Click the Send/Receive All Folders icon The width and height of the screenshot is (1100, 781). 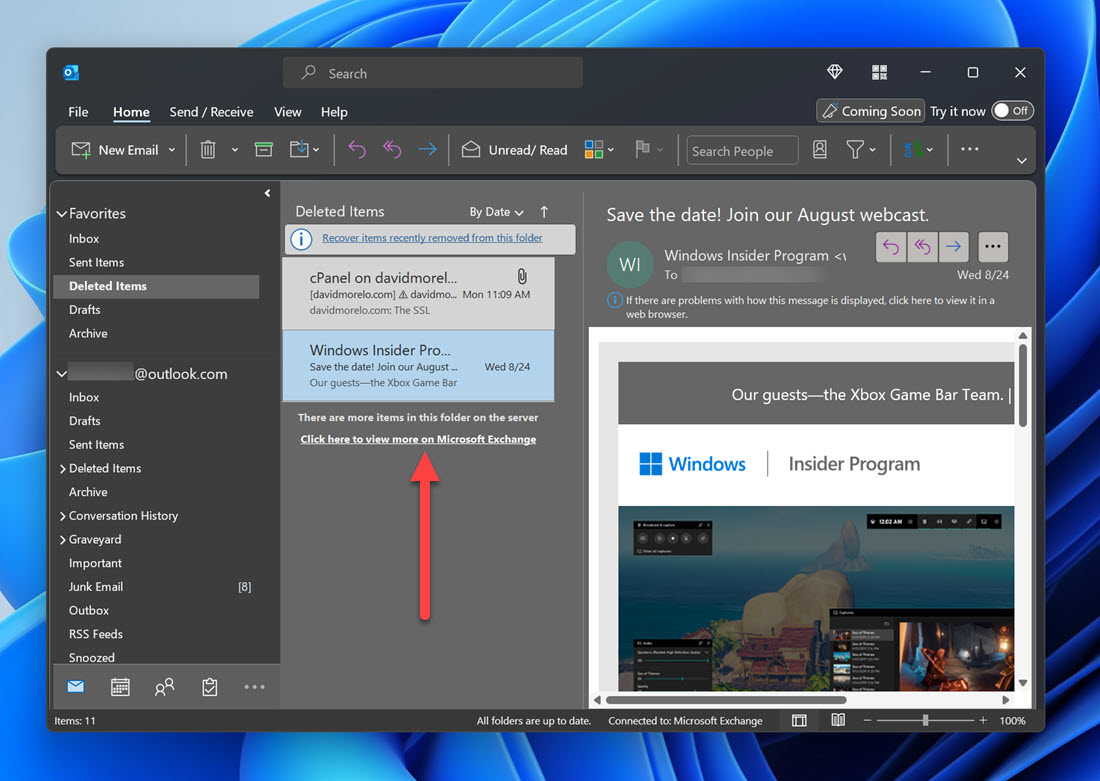tap(913, 149)
